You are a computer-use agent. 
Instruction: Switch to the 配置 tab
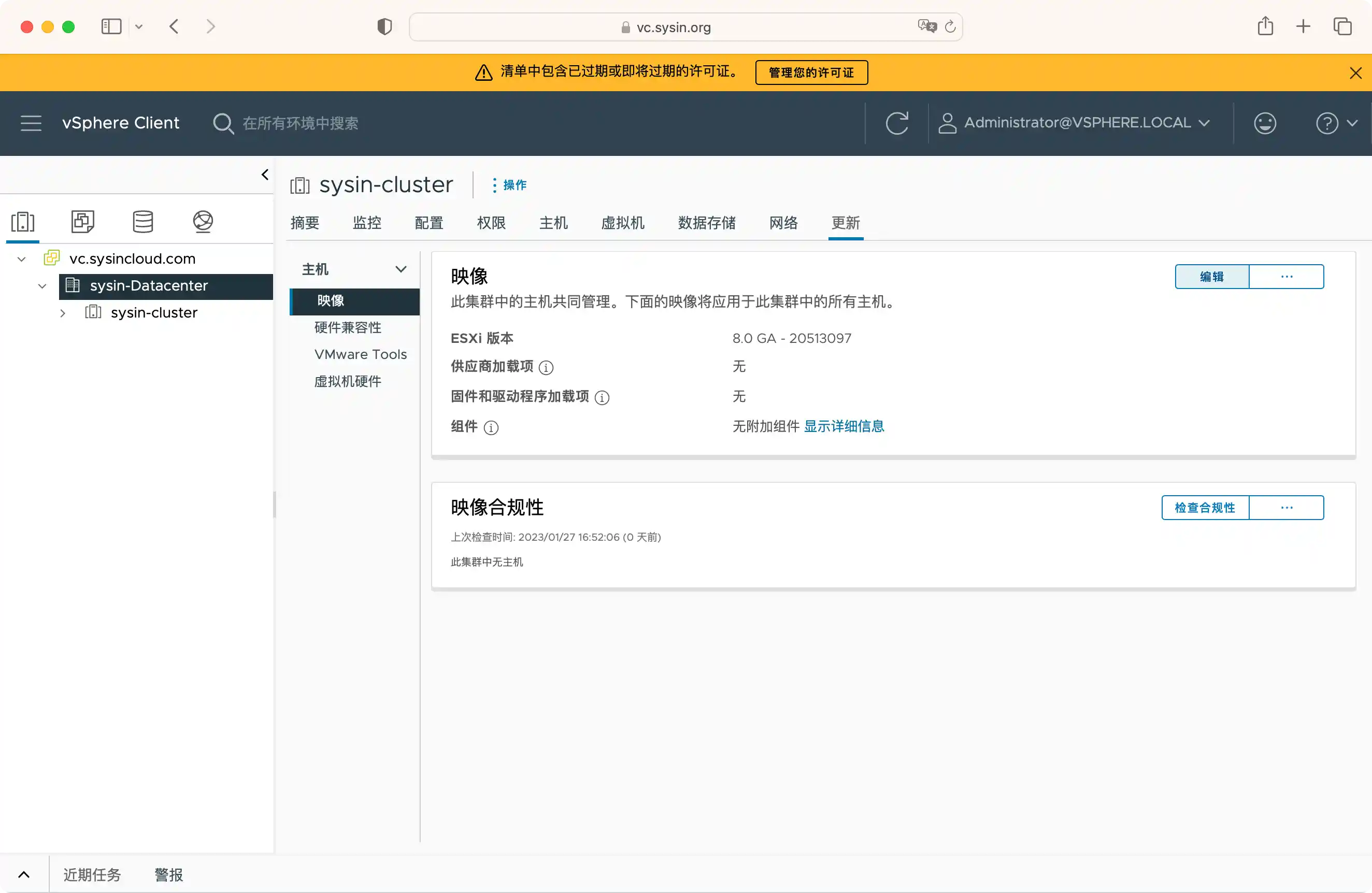click(429, 223)
